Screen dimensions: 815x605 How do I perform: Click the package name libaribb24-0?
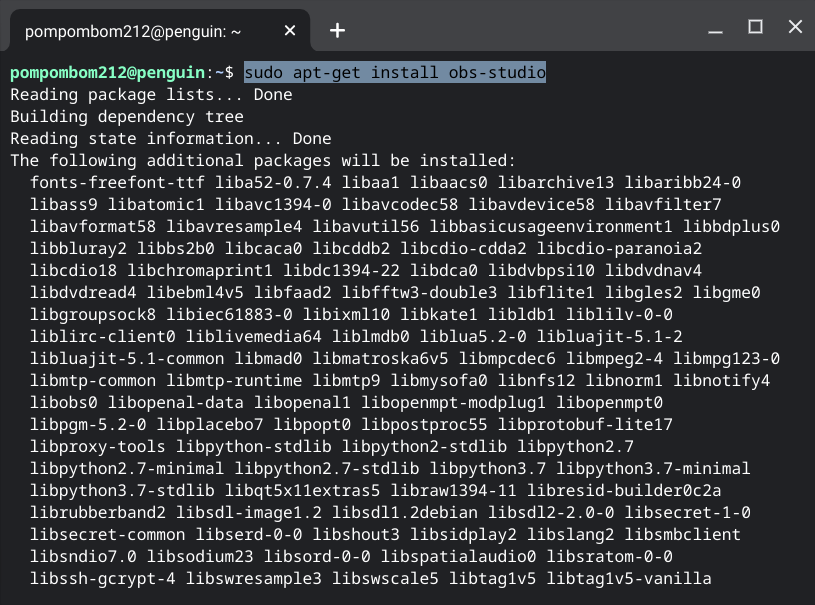point(682,182)
